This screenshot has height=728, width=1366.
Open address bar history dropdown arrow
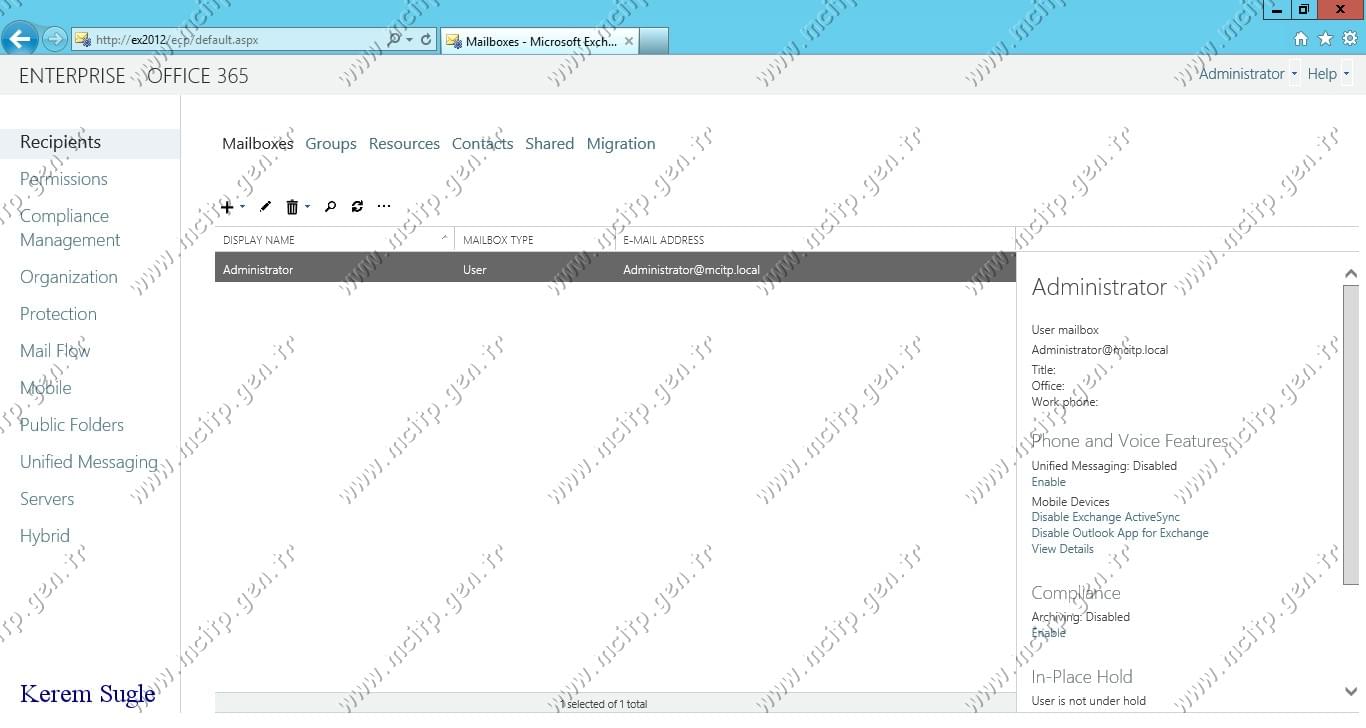pos(410,40)
